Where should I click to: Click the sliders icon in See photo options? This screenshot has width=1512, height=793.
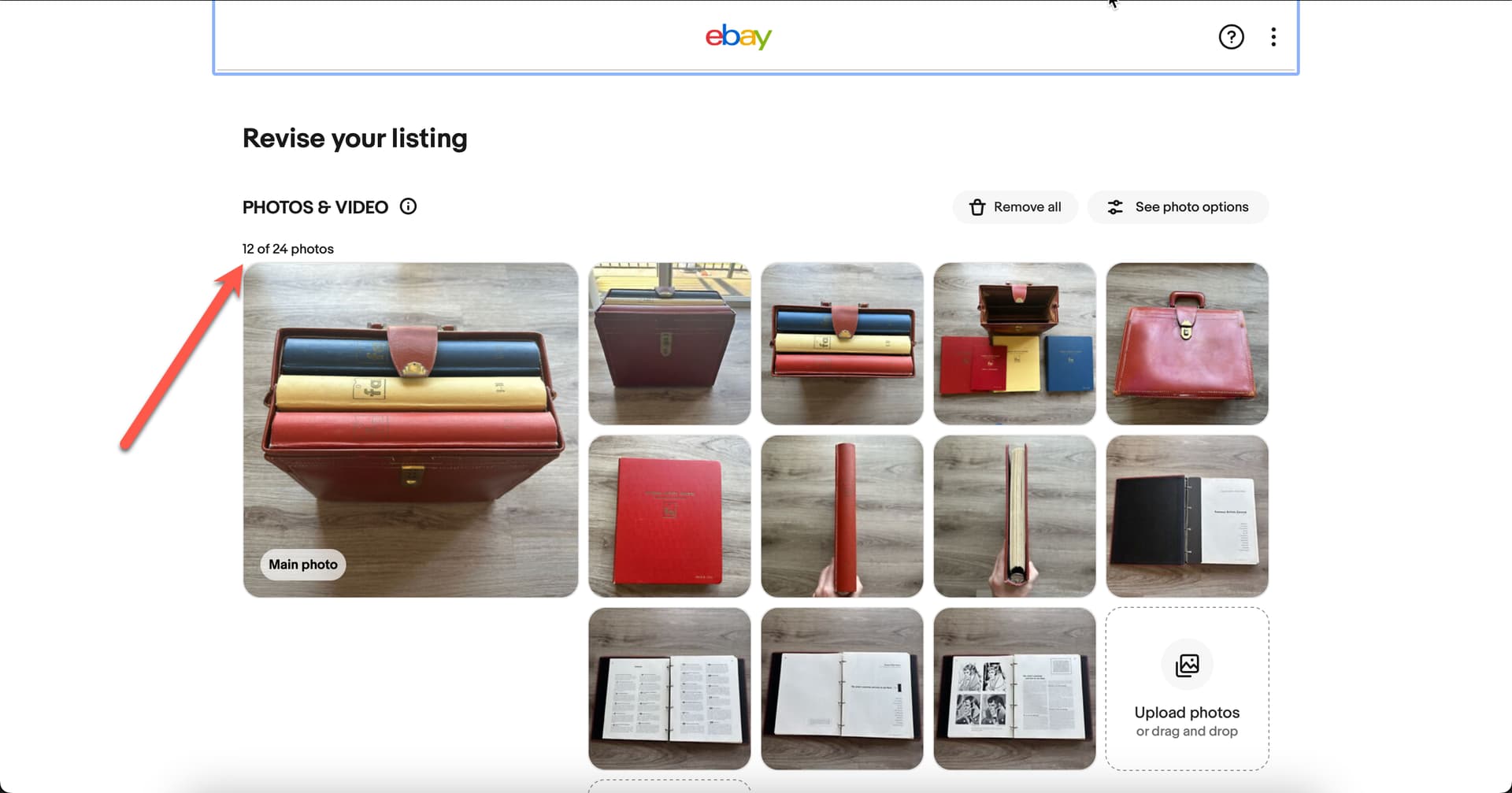1115,207
